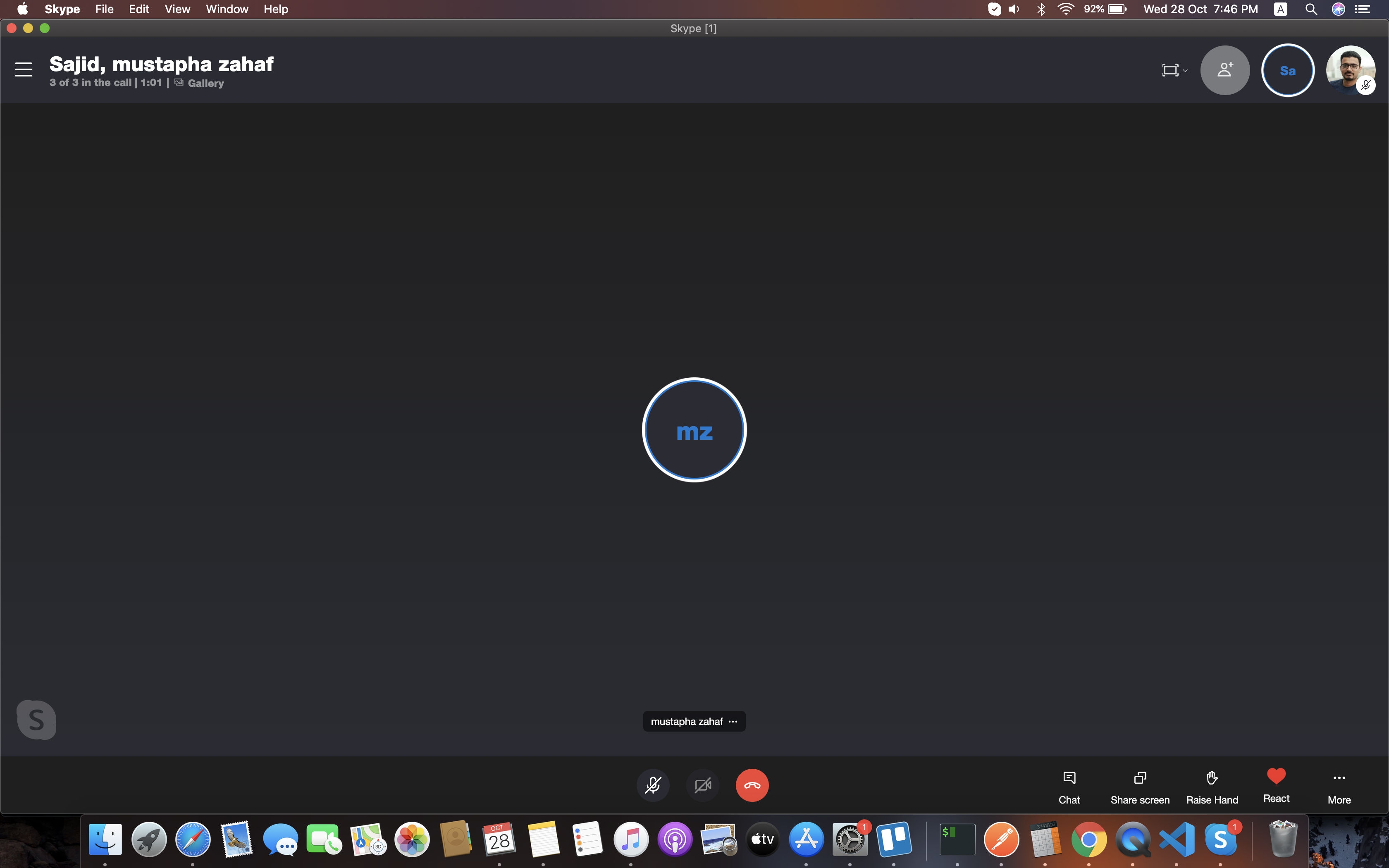Click the Bluetooth status icon
This screenshot has width=1389, height=868.
tap(1041, 9)
